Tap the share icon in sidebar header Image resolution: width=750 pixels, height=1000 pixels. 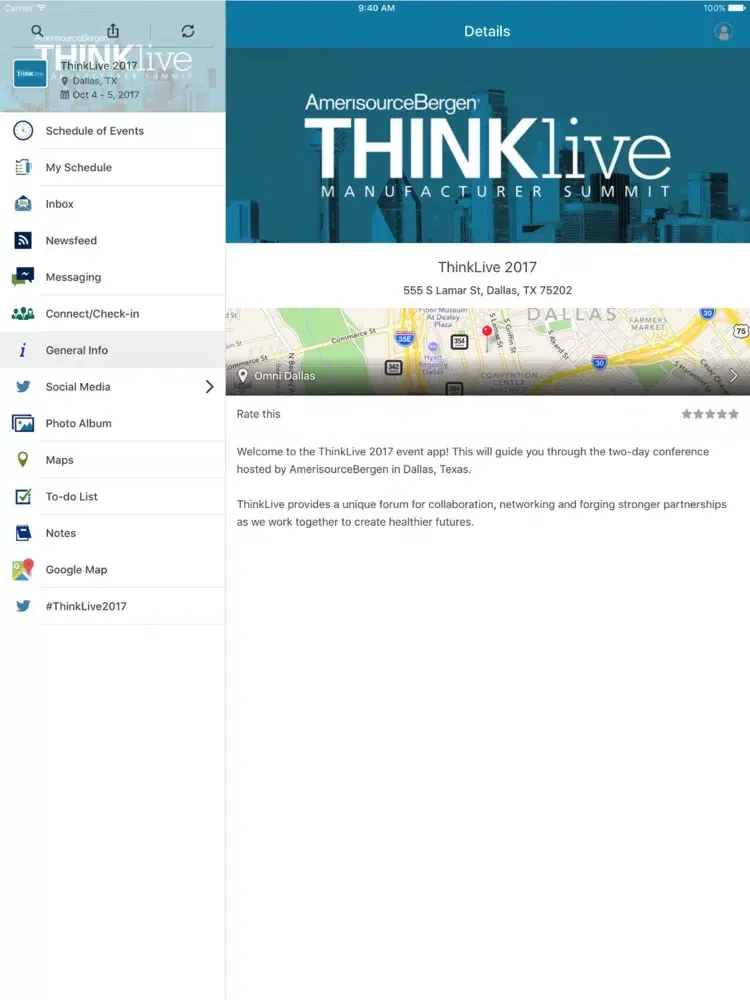point(113,31)
